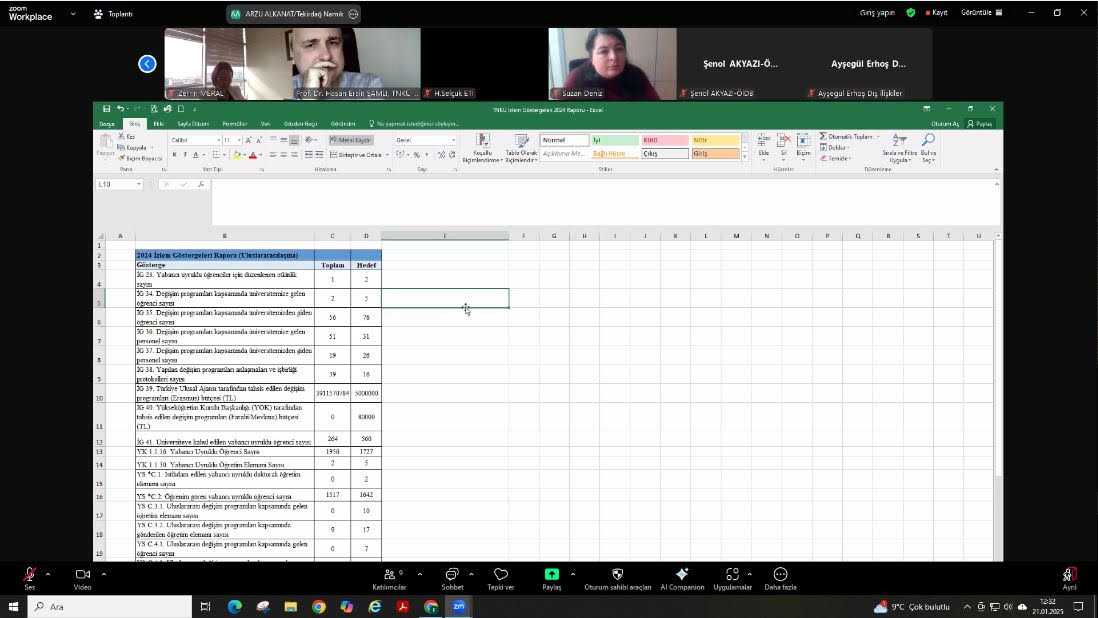Click the Otomatik Toplam sigma icon
This screenshot has height=618, width=1098.
pos(824,136)
